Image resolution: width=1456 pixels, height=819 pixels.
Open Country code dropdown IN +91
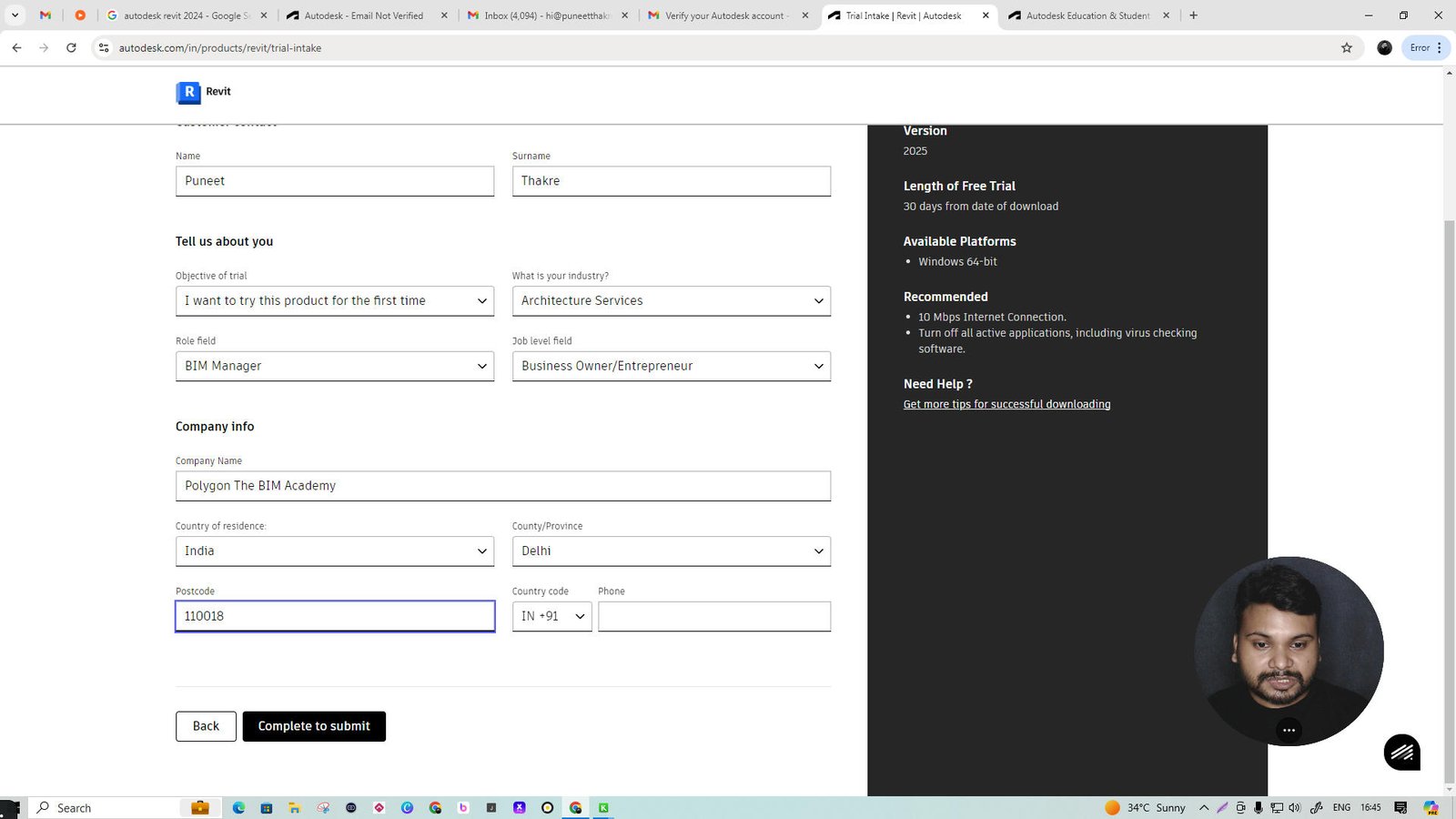(x=552, y=617)
